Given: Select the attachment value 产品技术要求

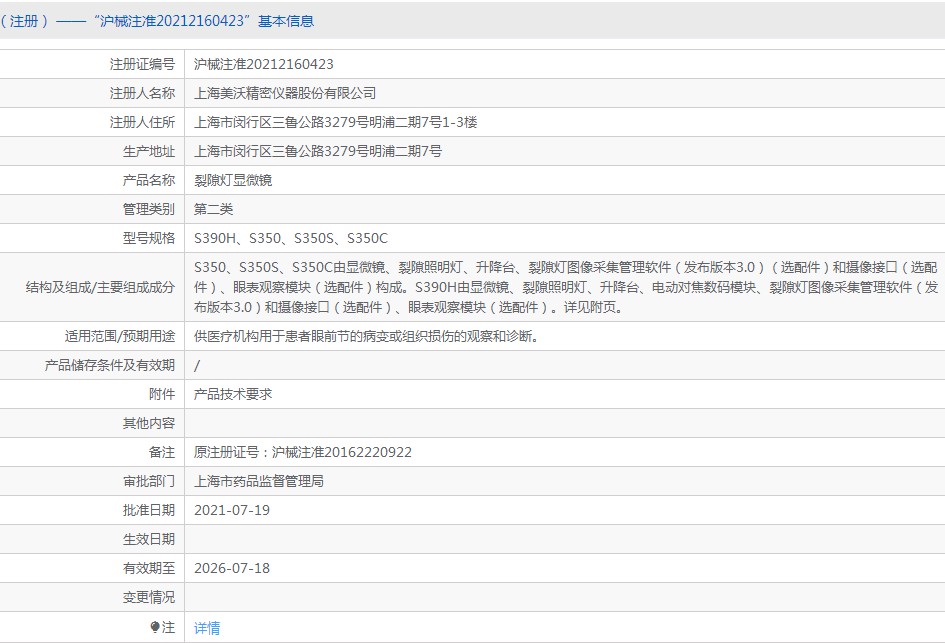Looking at the screenshot, I should pyautogui.click(x=233, y=394).
